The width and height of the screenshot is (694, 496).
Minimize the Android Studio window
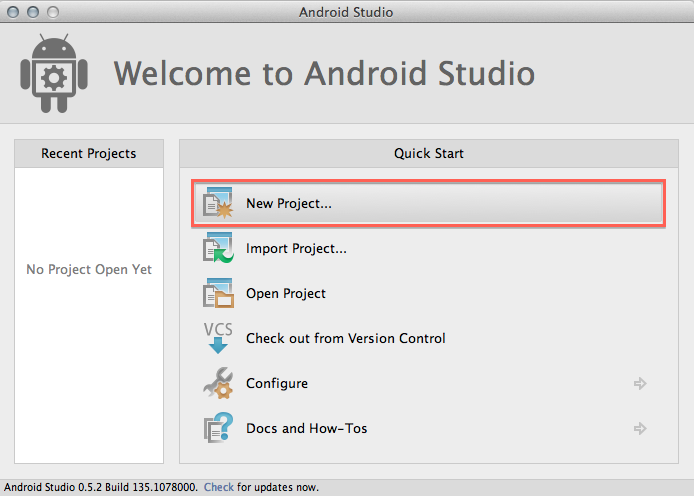click(x=33, y=12)
